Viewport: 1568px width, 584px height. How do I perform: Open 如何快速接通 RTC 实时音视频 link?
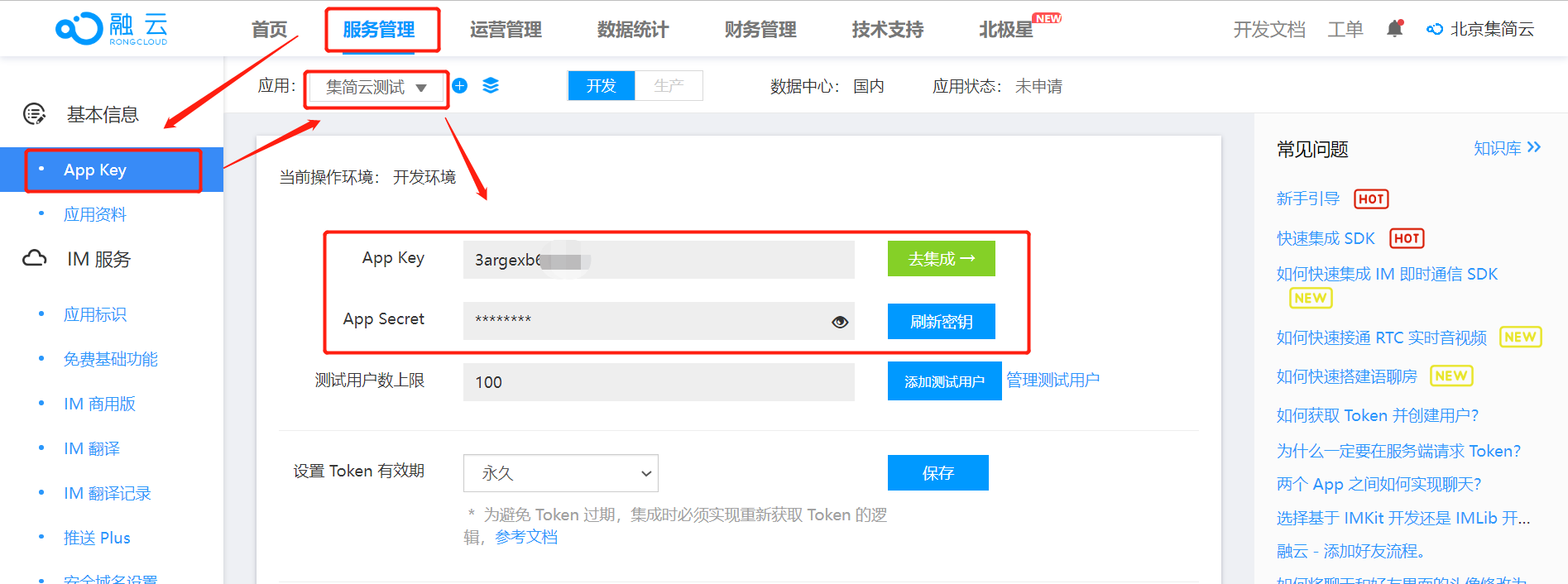1382,337
